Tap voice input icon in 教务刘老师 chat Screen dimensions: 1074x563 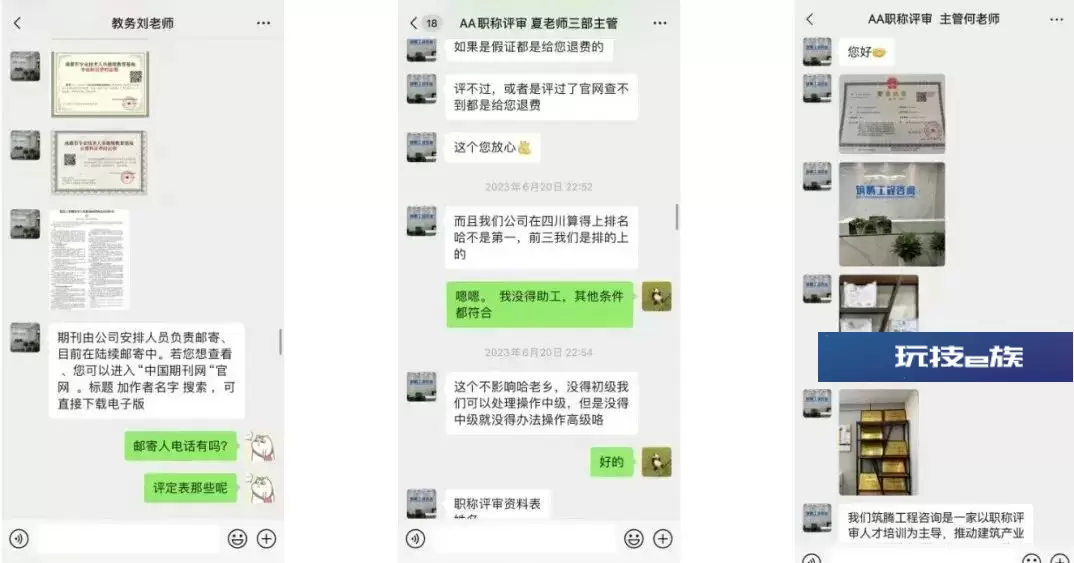19,539
